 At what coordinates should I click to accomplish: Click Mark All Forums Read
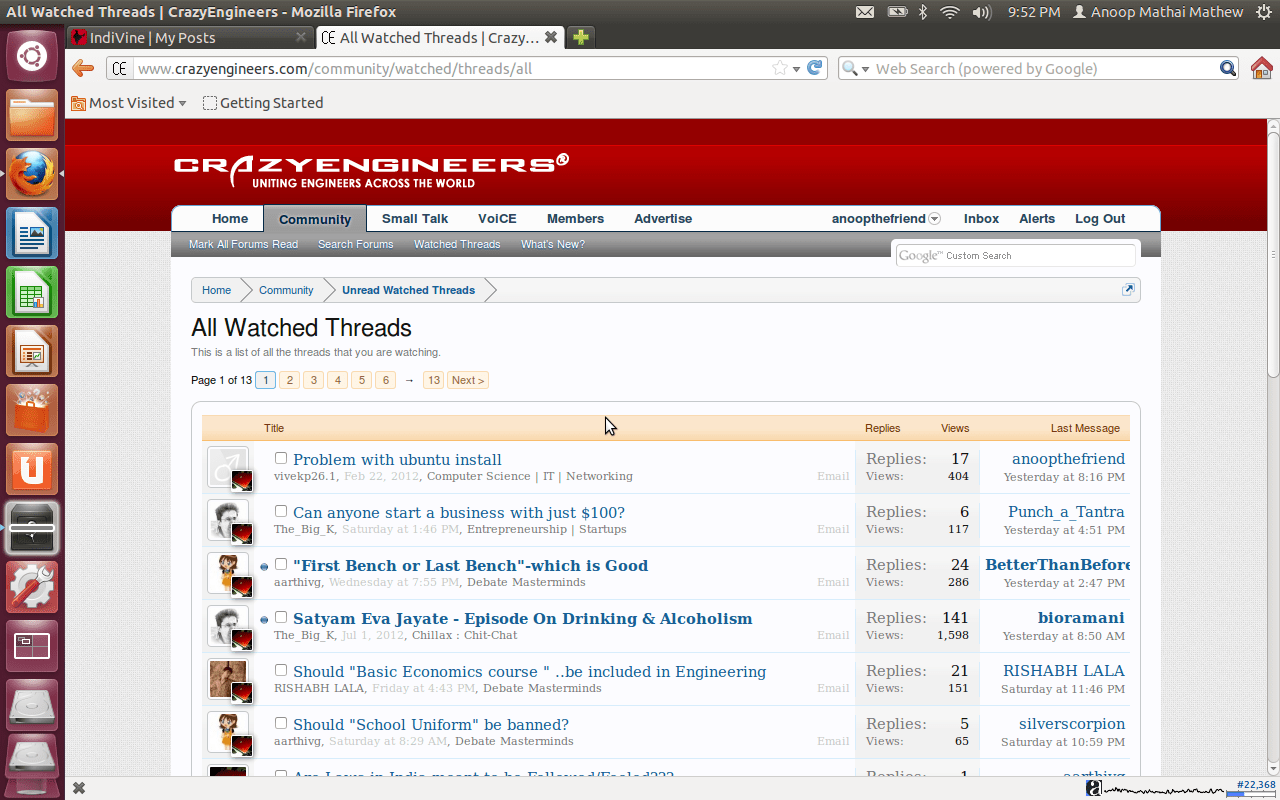(243, 244)
